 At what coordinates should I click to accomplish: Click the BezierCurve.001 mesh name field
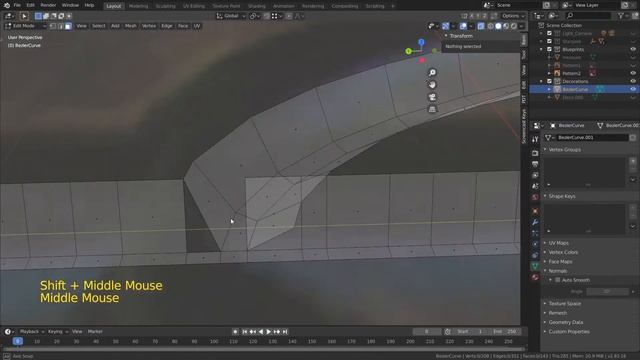(x=593, y=138)
